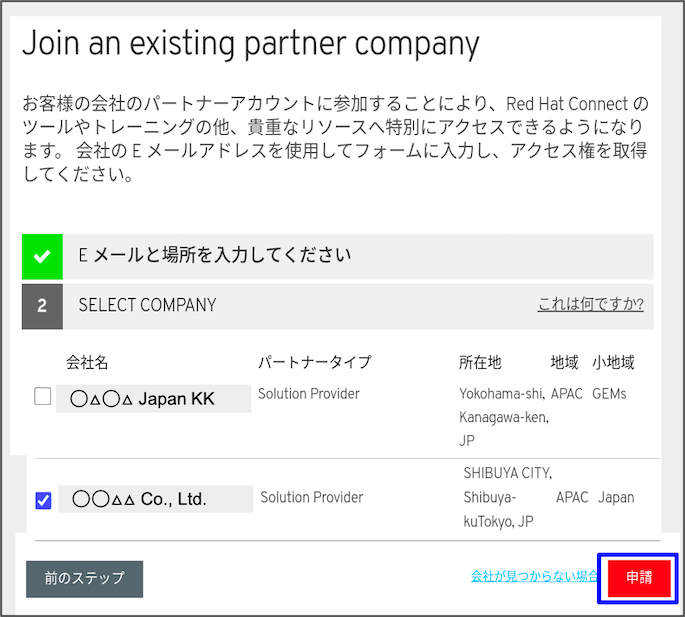Image resolution: width=685 pixels, height=617 pixels.
Task: Click the SHIBUYA CITY location text
Action: coord(508,473)
